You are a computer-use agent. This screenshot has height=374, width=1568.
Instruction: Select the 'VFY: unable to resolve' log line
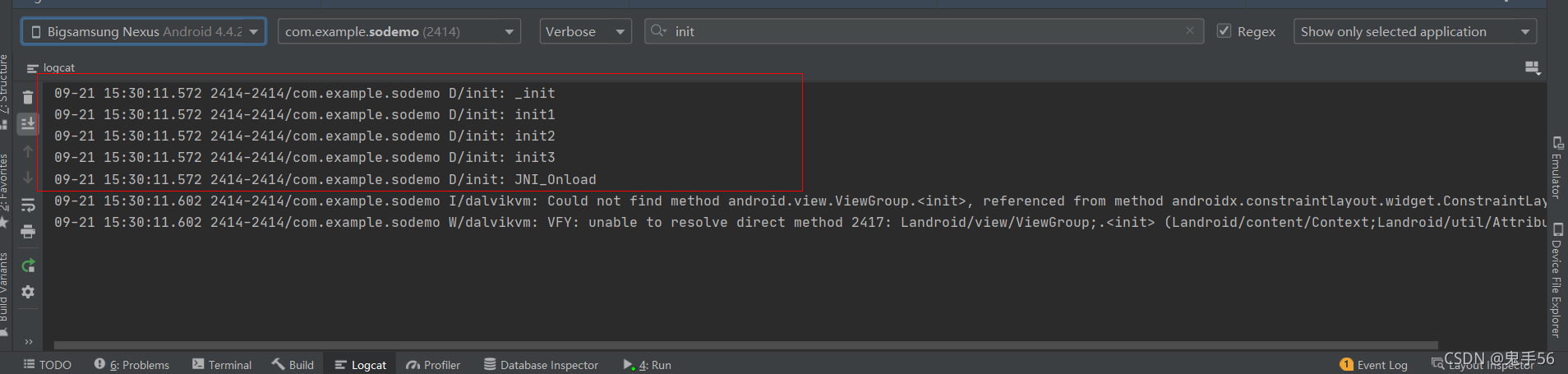pyautogui.click(x=800, y=222)
